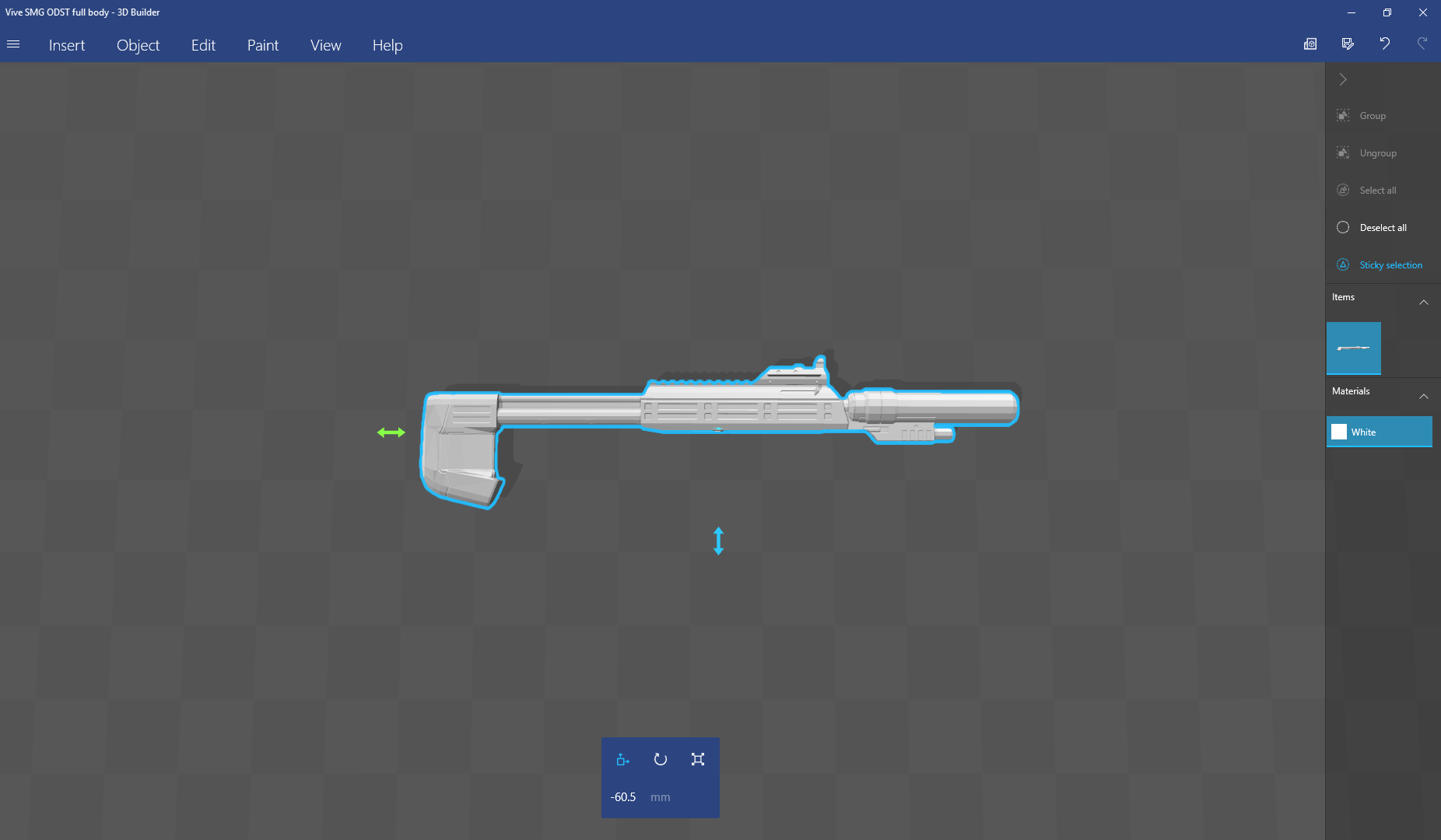The image size is (1441, 840).
Task: Click Select all
Action: [1378, 191]
